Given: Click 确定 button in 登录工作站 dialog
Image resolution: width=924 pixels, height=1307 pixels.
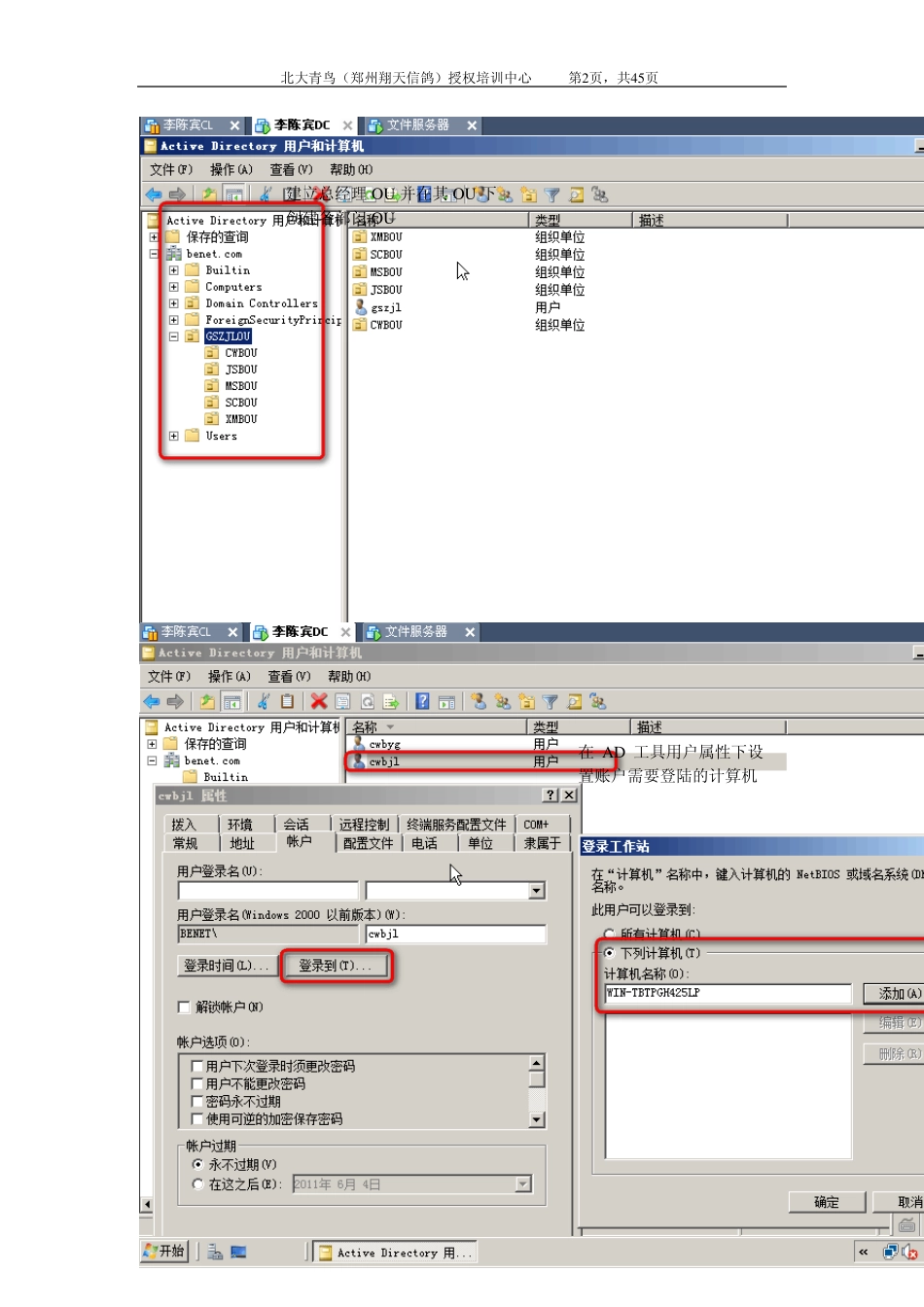Looking at the screenshot, I should 827,1202.
